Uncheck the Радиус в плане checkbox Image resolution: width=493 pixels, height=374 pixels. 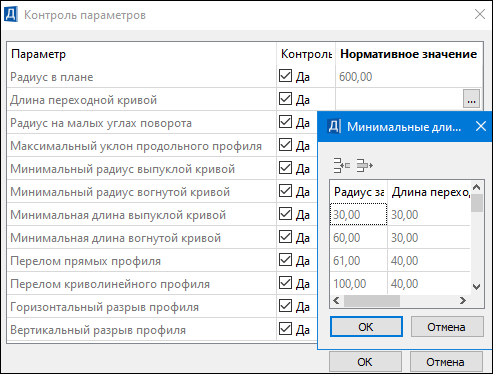tap(285, 76)
